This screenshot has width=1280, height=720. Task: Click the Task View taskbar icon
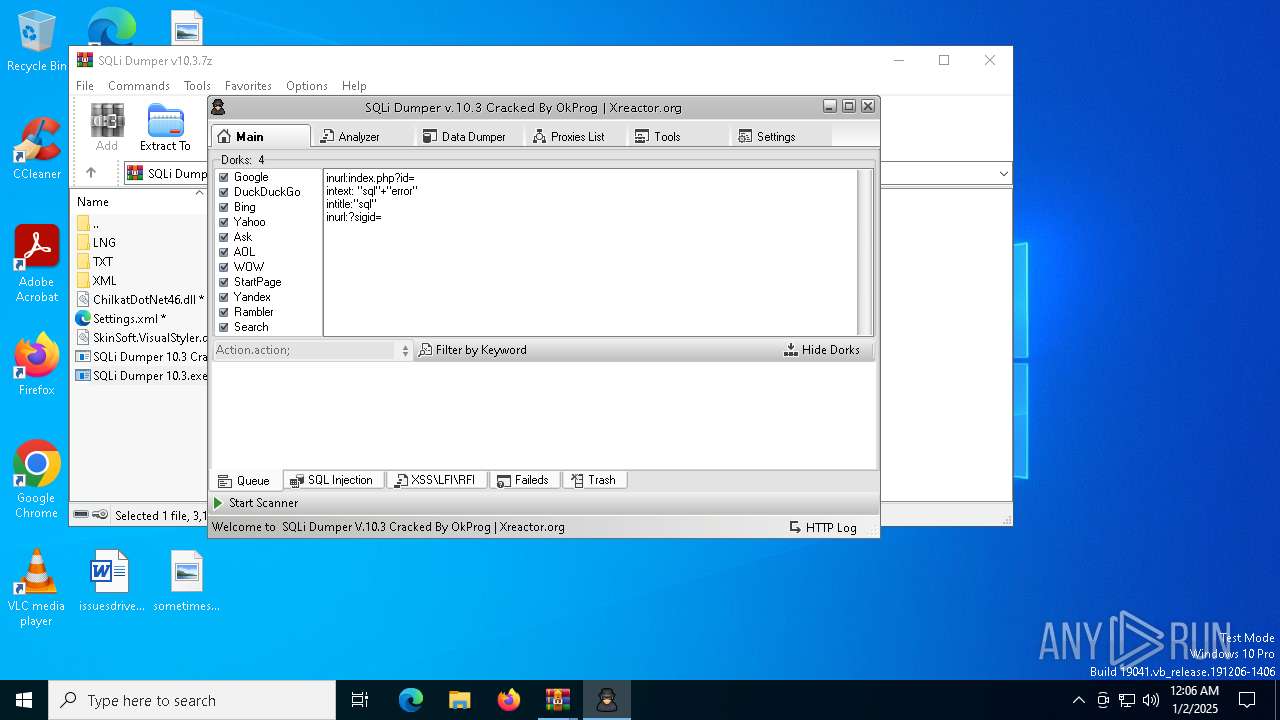pos(360,700)
